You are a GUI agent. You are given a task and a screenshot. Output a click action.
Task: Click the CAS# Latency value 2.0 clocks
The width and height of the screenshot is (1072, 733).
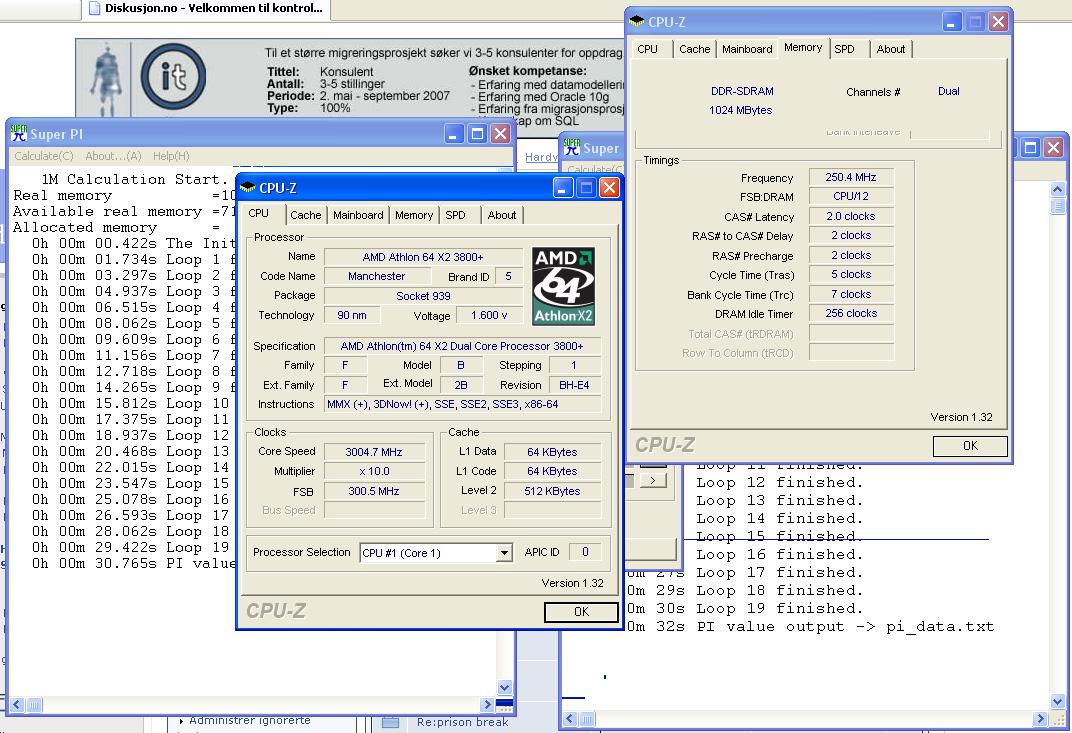pos(851,216)
